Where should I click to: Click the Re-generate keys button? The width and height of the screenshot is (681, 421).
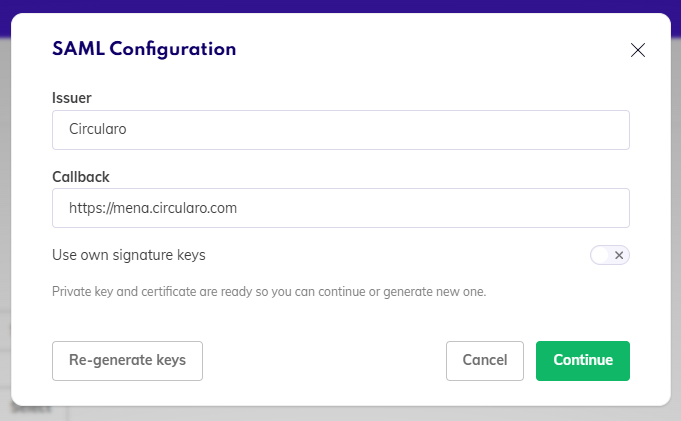point(127,361)
